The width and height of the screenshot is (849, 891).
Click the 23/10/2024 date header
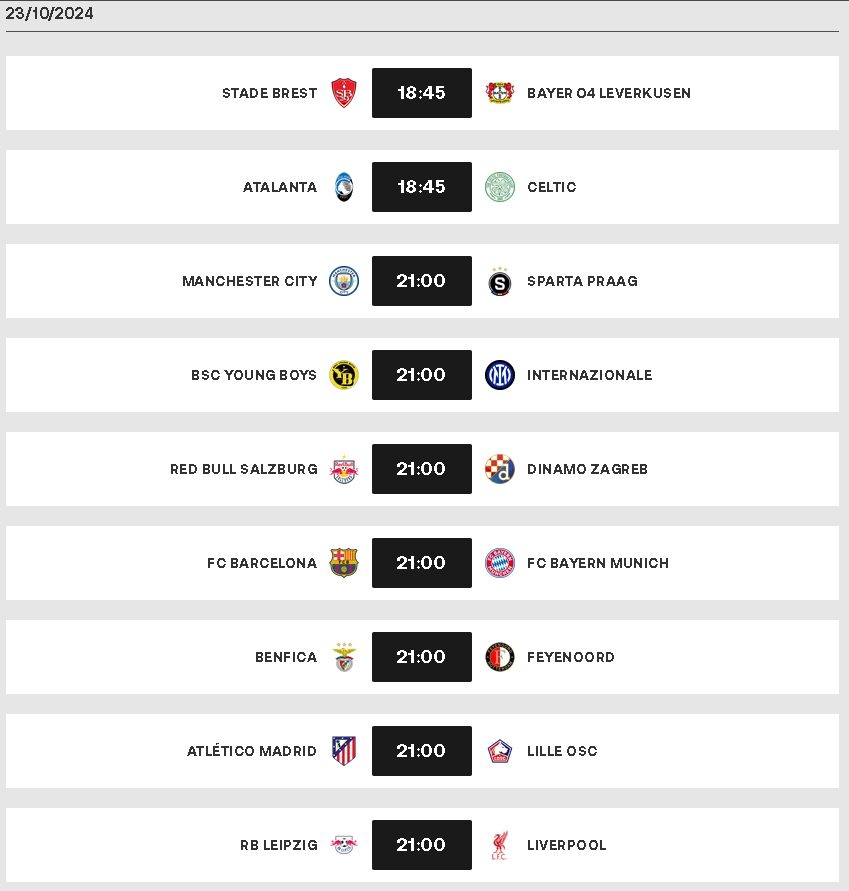tap(49, 13)
